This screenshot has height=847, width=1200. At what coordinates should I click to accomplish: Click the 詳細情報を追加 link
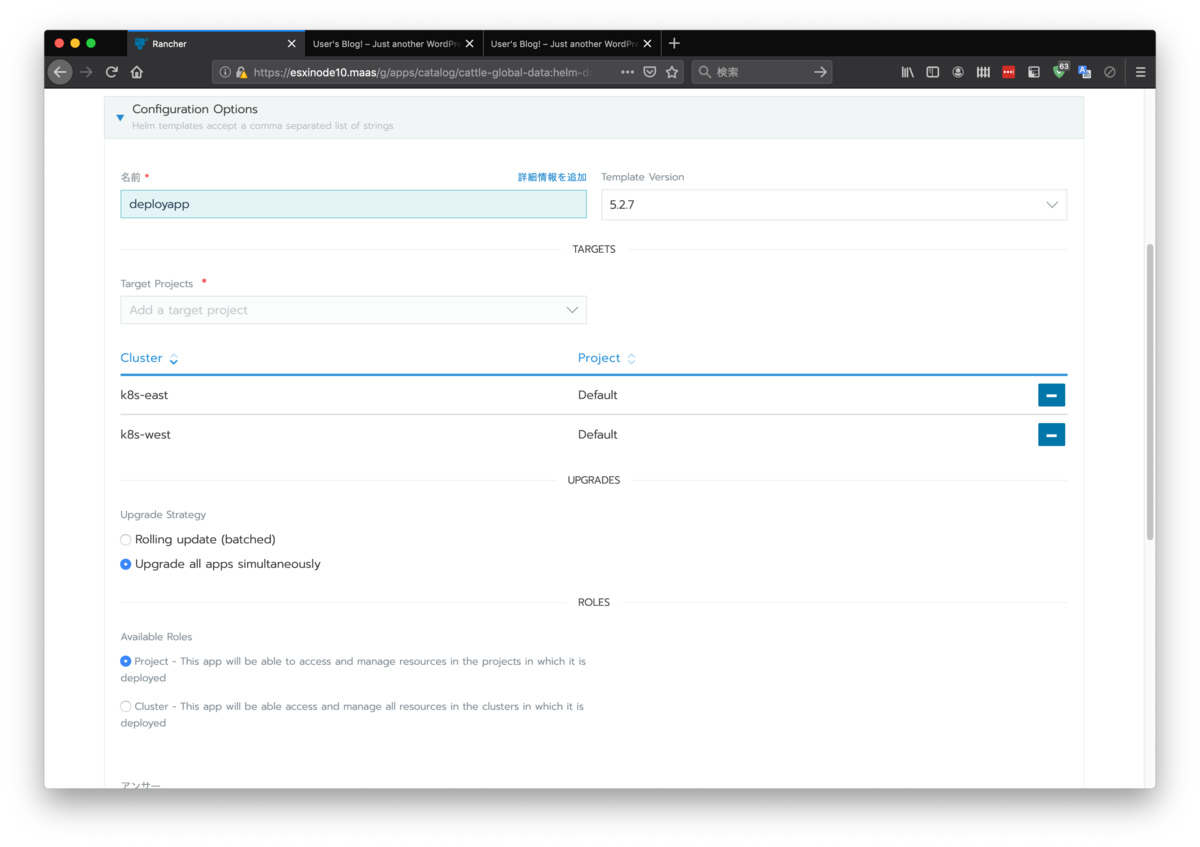point(552,177)
